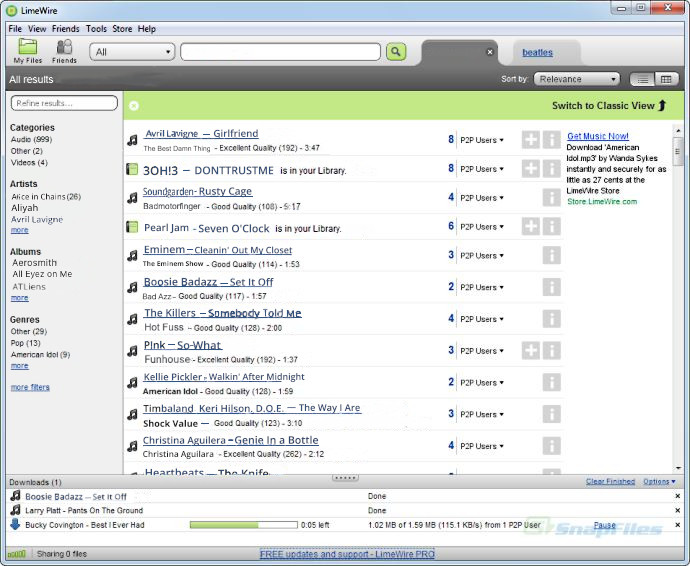Click the info icon for Pink So What
This screenshot has height=566, width=690.
(x=551, y=350)
